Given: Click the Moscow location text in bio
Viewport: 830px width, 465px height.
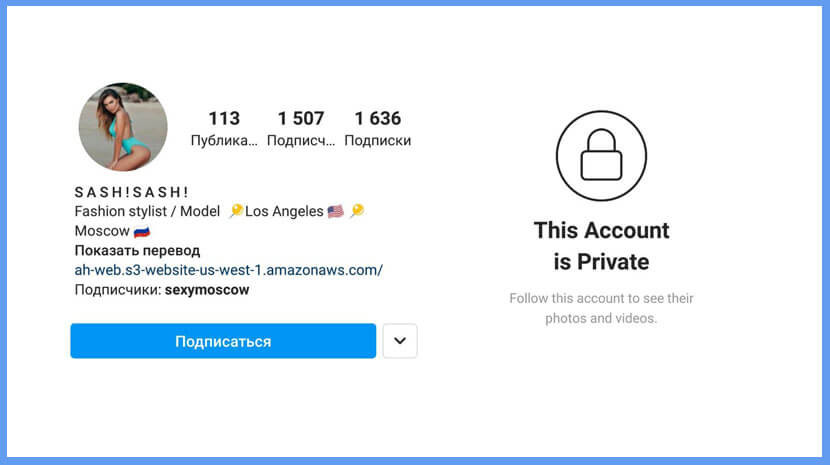Looking at the screenshot, I should pyautogui.click(x=102, y=231).
